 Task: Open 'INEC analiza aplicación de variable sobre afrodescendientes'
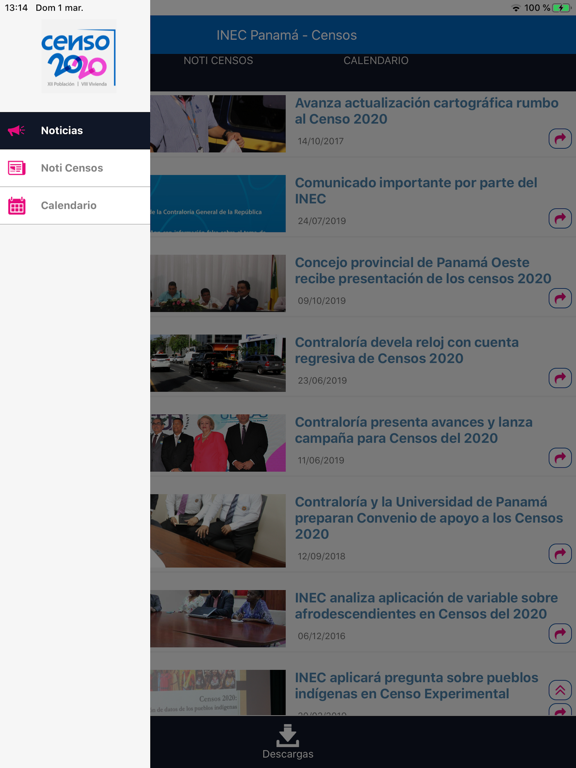(426, 605)
